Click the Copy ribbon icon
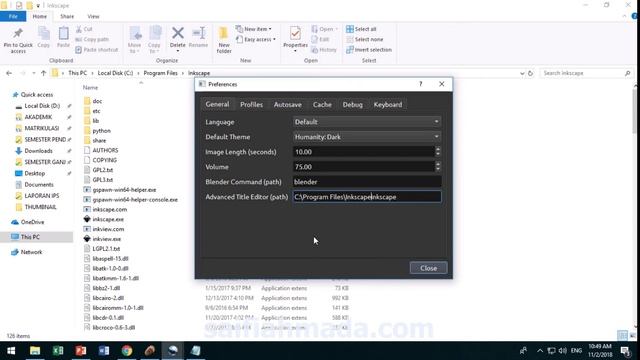This screenshot has width=640, height=360. [44, 38]
